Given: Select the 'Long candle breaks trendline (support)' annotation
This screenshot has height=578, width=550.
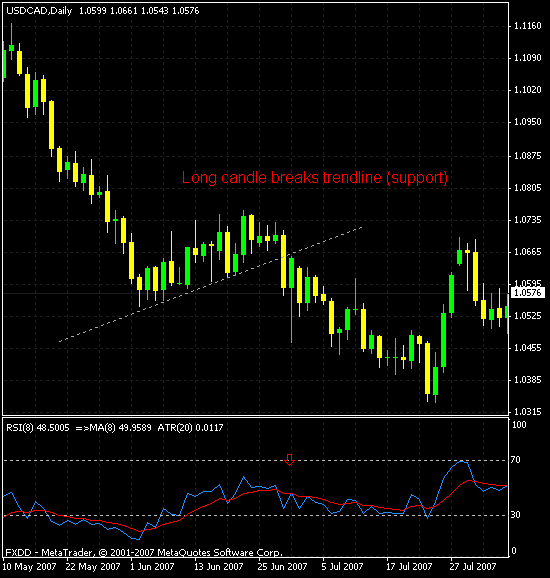Looking at the screenshot, I should point(315,177).
